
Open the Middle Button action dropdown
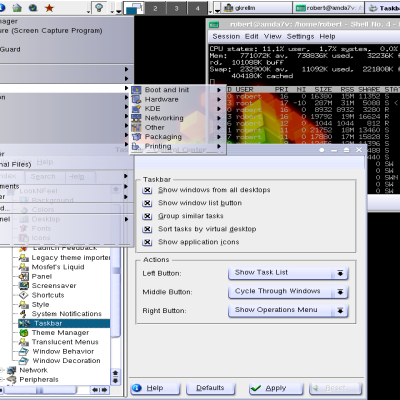[x=288, y=292]
